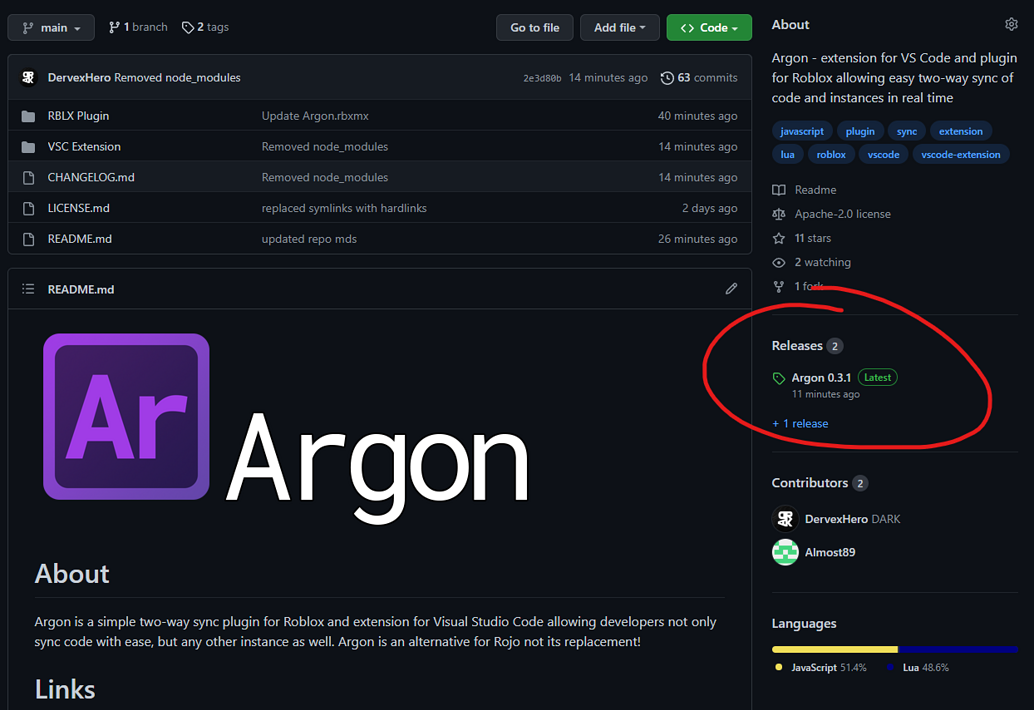Star the repository

778,238
